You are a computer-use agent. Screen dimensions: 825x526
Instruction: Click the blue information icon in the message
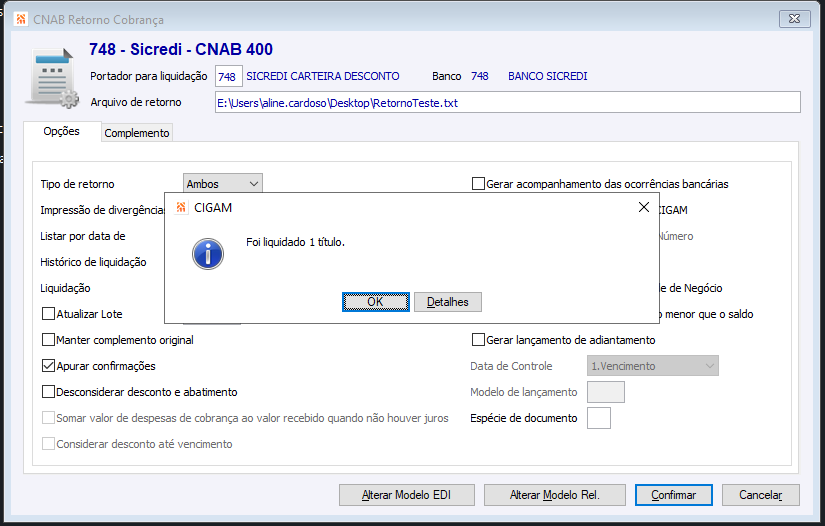point(208,254)
